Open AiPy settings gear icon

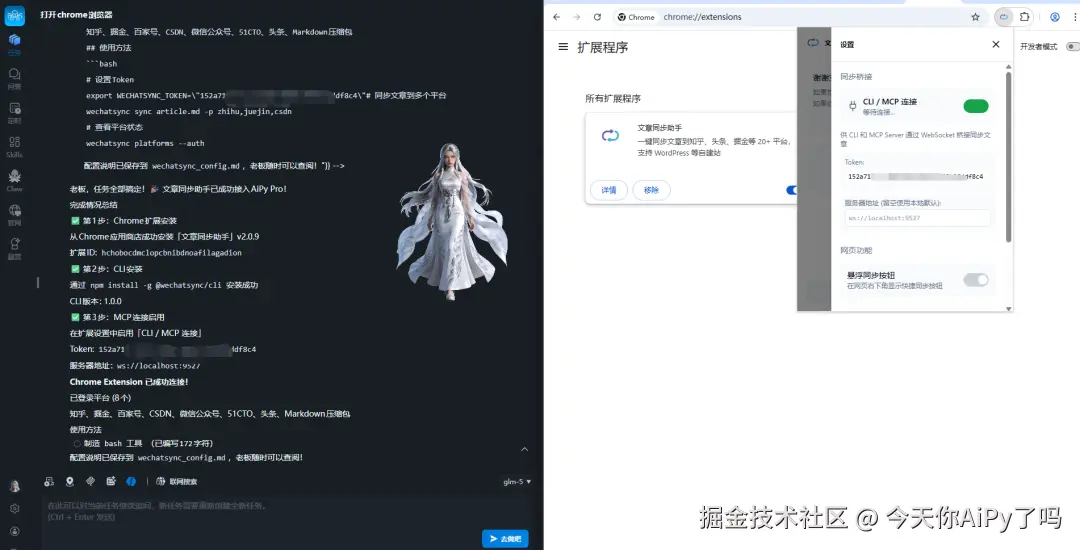(14, 509)
